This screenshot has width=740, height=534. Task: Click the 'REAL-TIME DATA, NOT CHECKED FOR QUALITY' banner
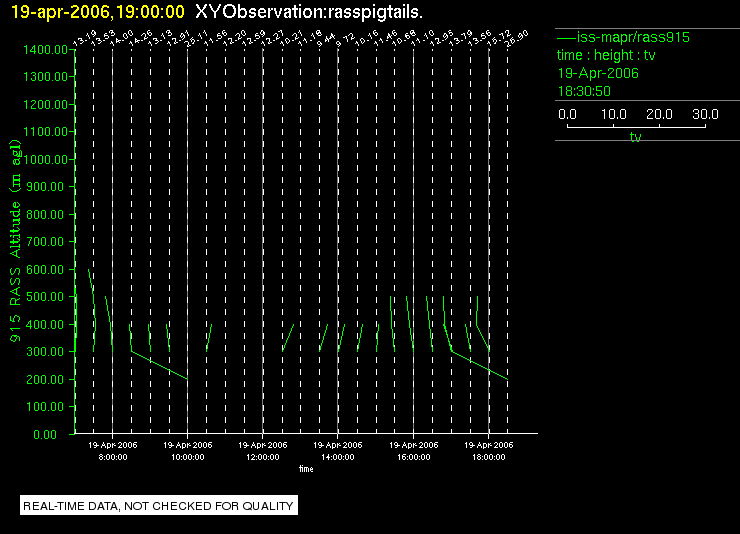tap(159, 506)
